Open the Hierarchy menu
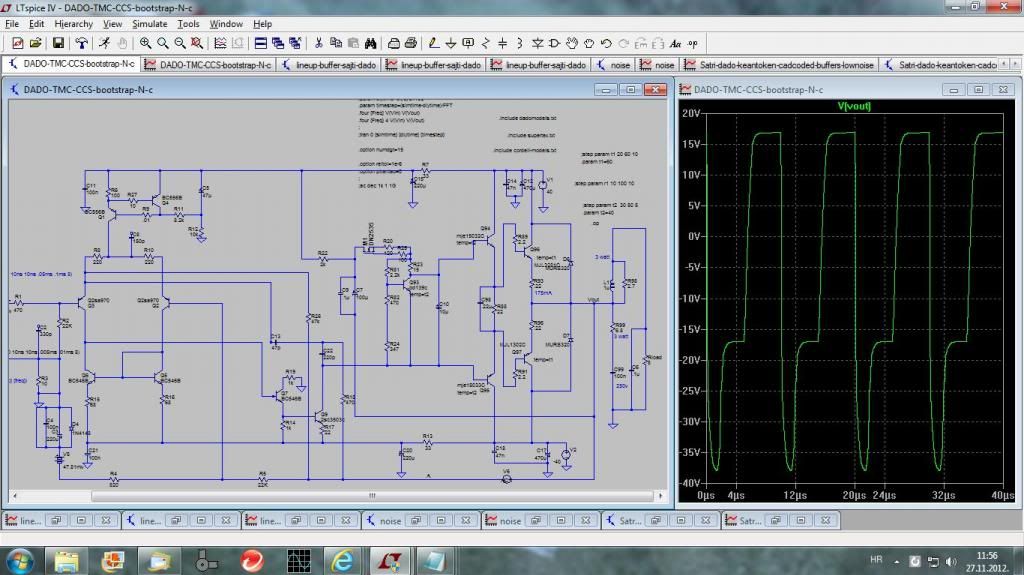Screen dimensions: 1024x575 (73, 24)
